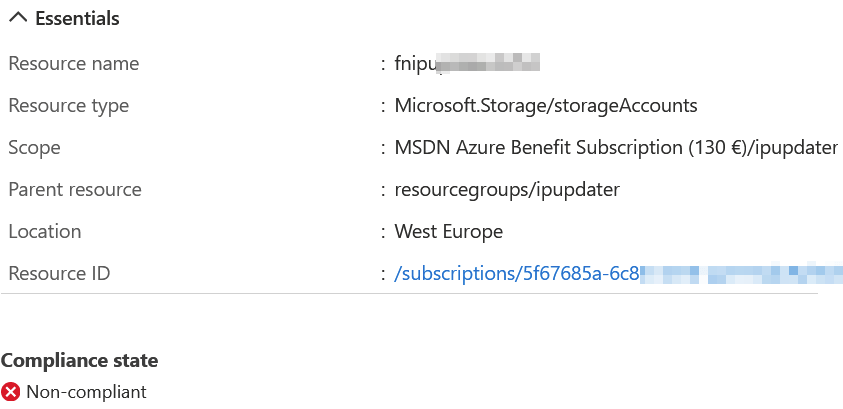The image size is (843, 409).
Task: Click the red Non-compliant error icon
Action: [10, 392]
